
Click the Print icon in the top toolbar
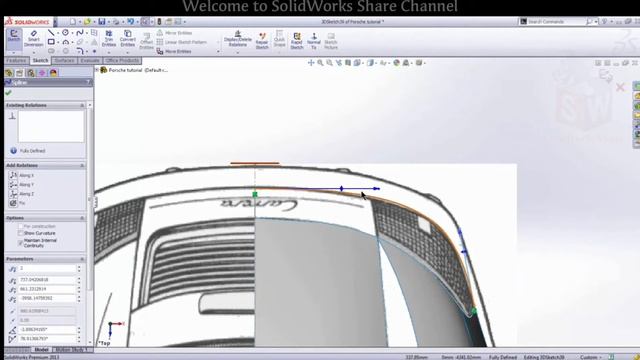pos(116,22)
